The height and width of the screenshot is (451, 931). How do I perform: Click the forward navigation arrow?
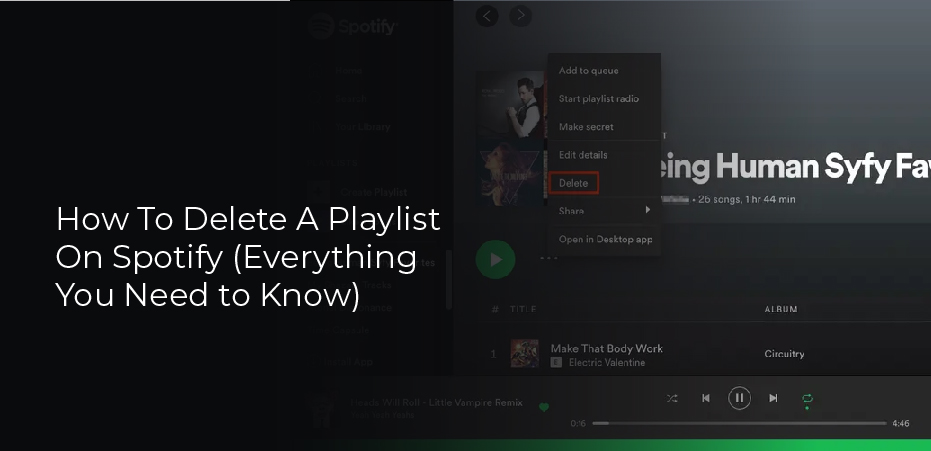click(x=520, y=16)
